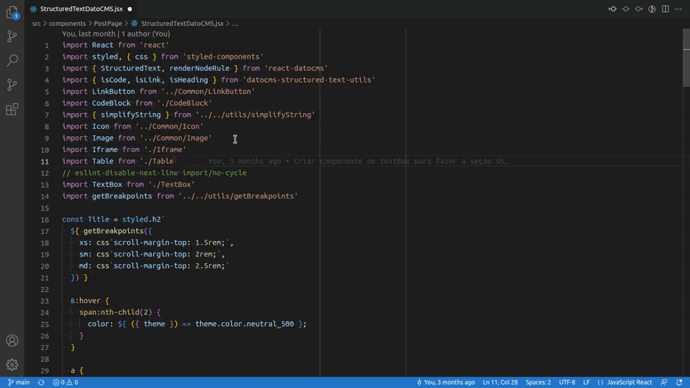Click './Iframe' path on line 10
The image size is (690, 388).
165,150
